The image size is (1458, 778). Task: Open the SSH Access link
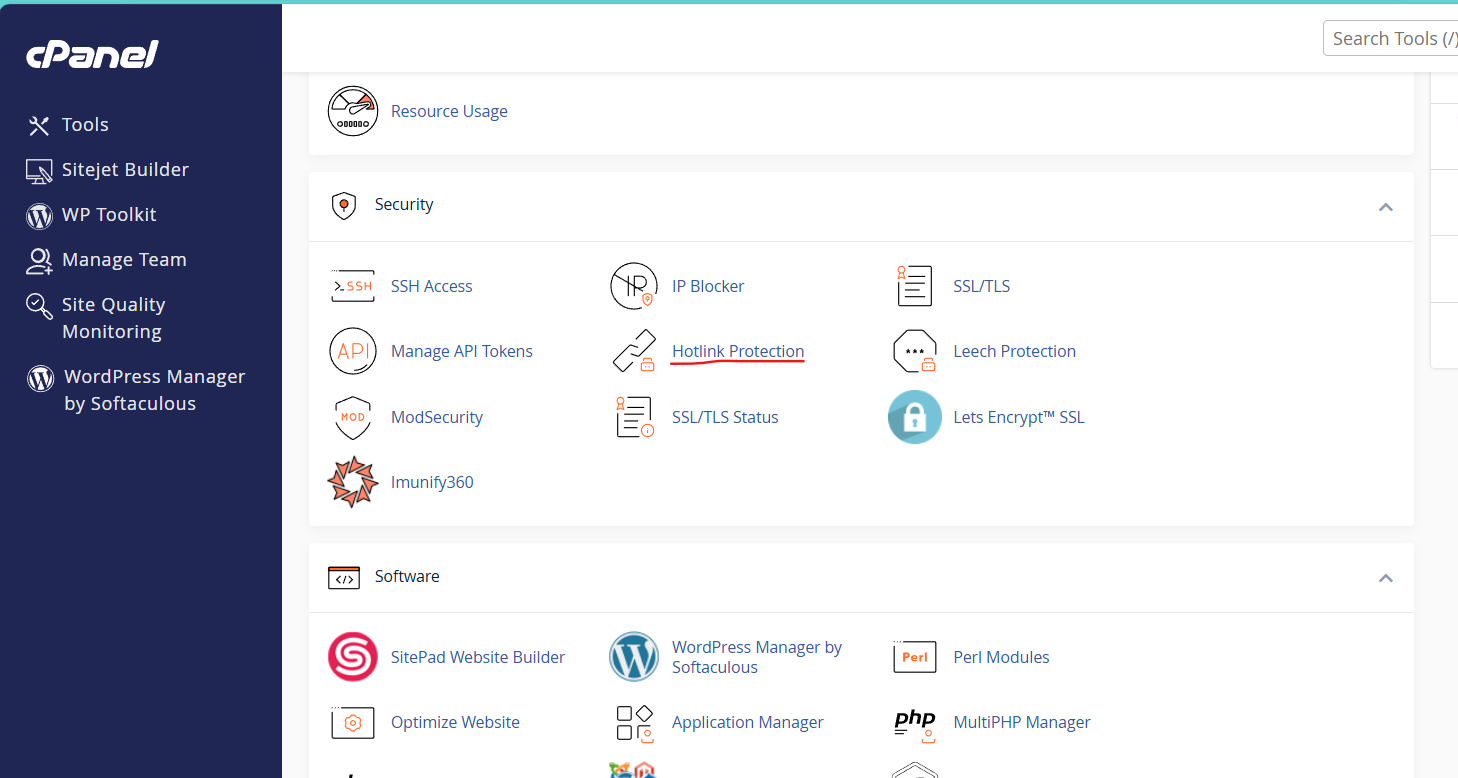click(431, 286)
